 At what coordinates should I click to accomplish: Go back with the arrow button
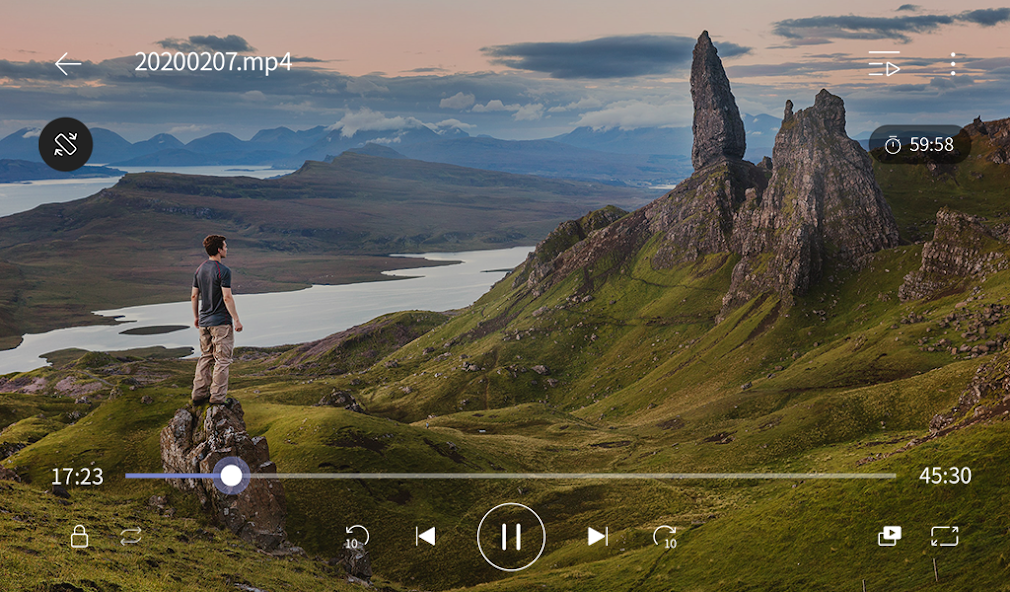[69, 63]
